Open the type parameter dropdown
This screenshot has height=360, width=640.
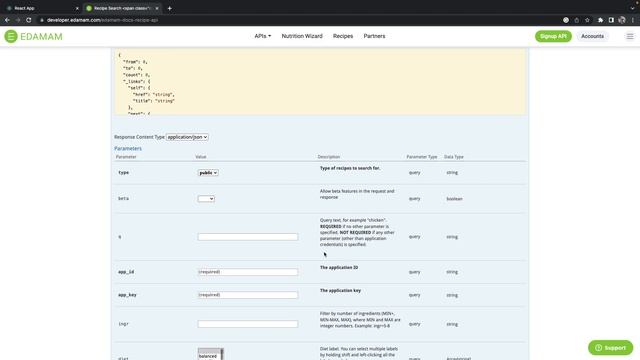pos(208,173)
